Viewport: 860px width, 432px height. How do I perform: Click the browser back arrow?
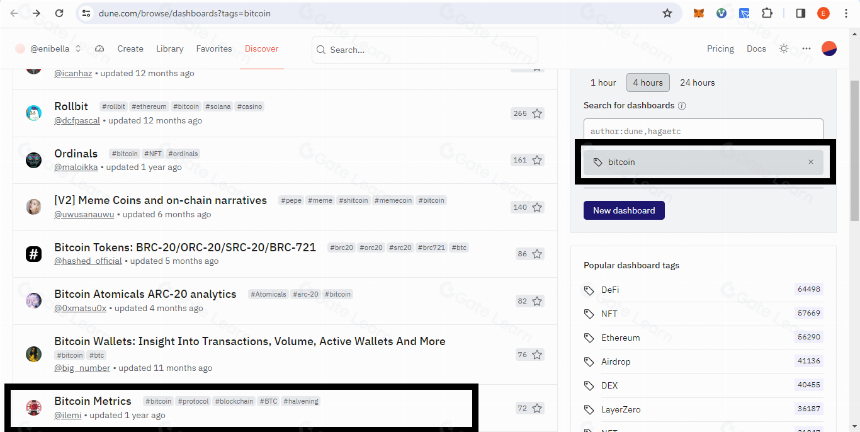(x=14, y=13)
